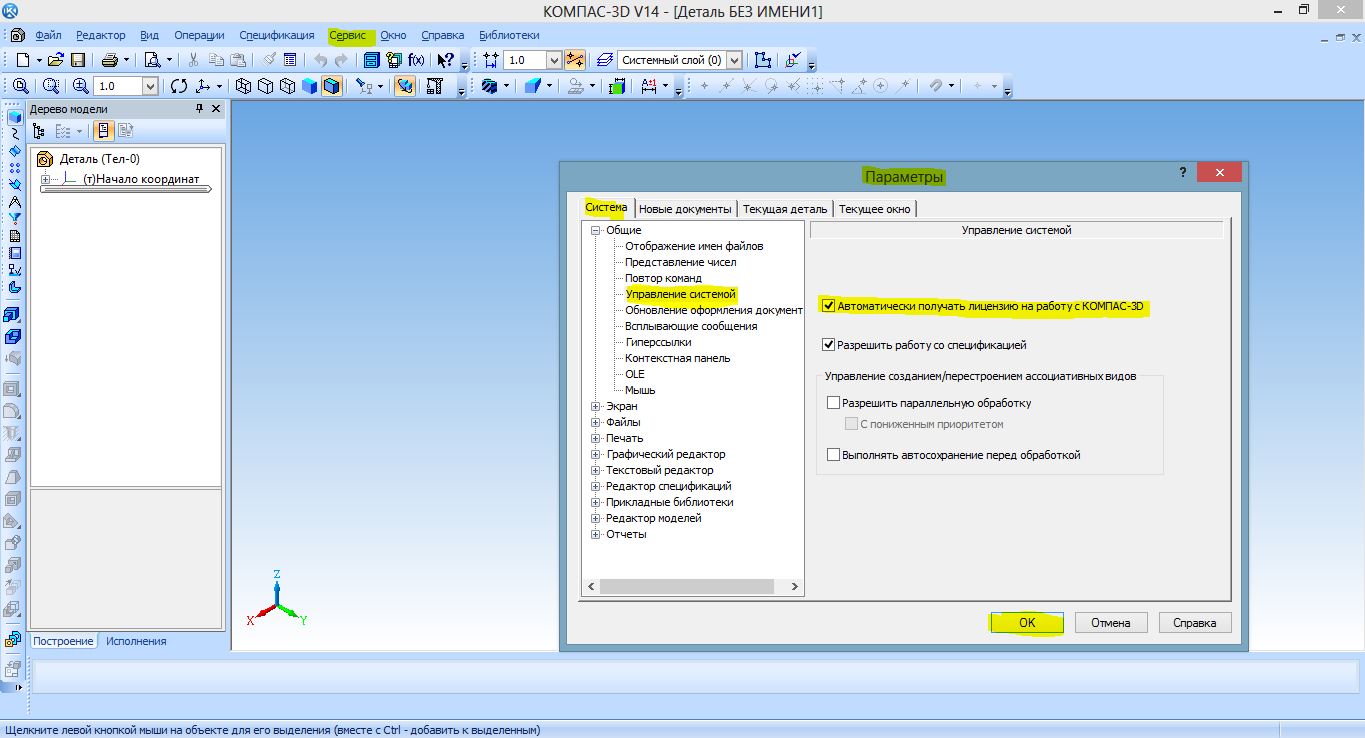Select Контекстная панель tree item
The height and width of the screenshot is (738, 1365).
(x=678, y=358)
